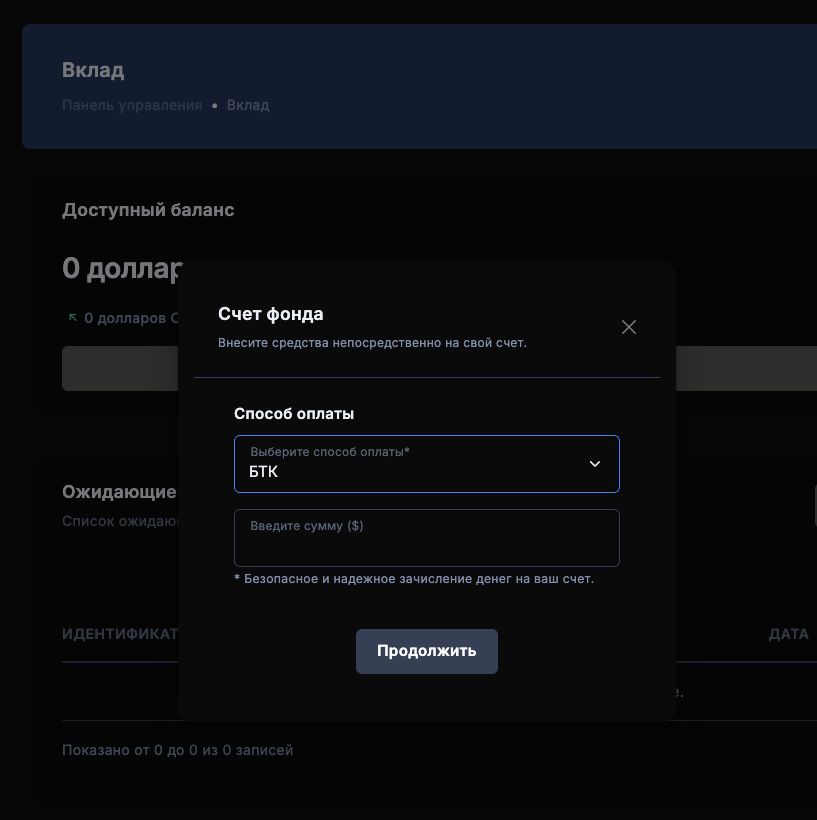Viewport: 817px width, 820px height.
Task: Click the wide gray button under balance
Action: pyautogui.click(x=120, y=368)
